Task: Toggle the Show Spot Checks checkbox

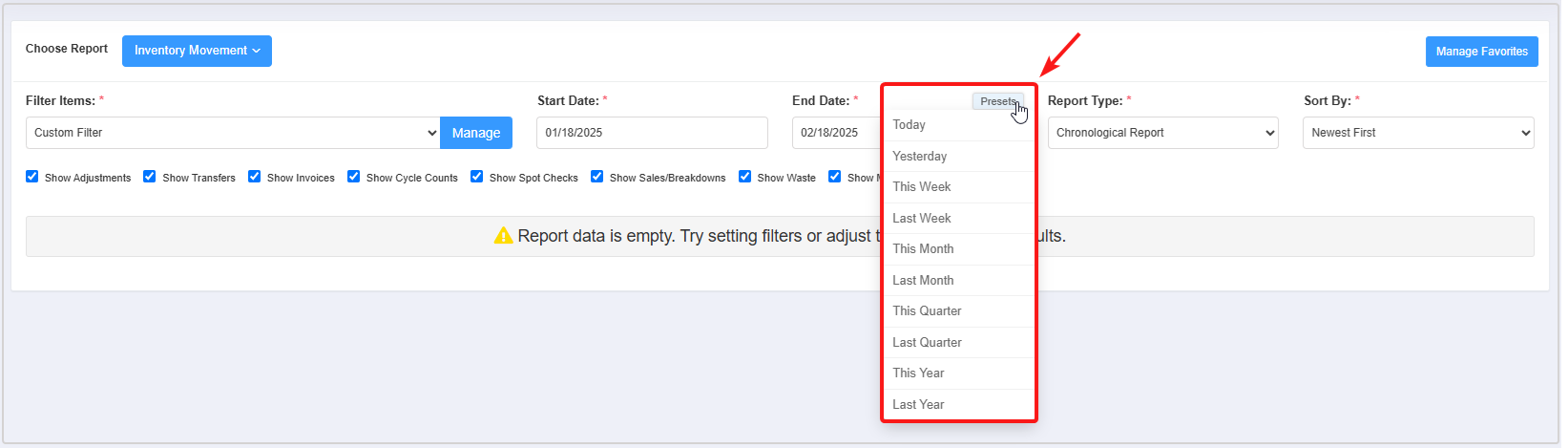Action: [x=477, y=177]
